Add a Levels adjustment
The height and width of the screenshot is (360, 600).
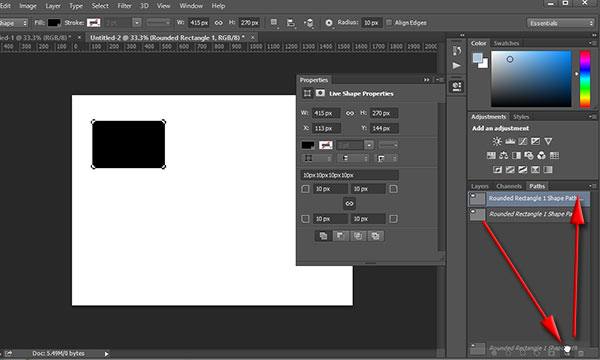[510, 142]
